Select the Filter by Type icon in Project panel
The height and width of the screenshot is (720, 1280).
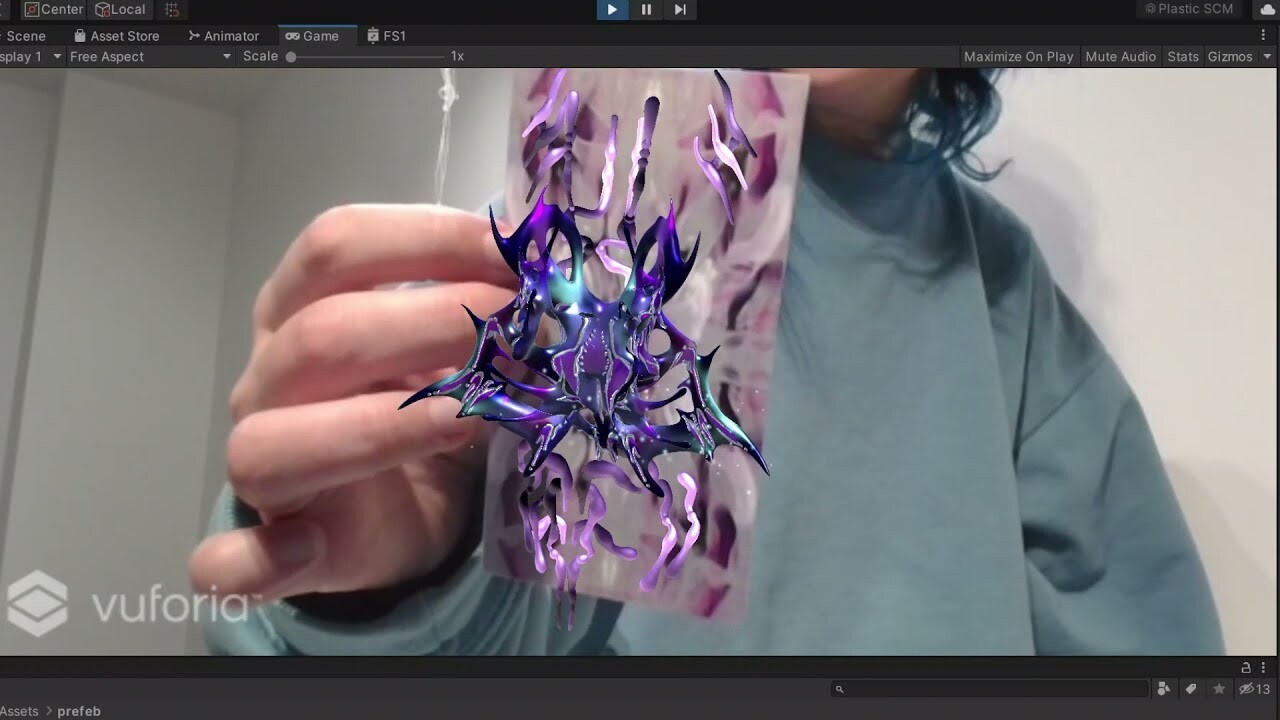tap(1163, 688)
